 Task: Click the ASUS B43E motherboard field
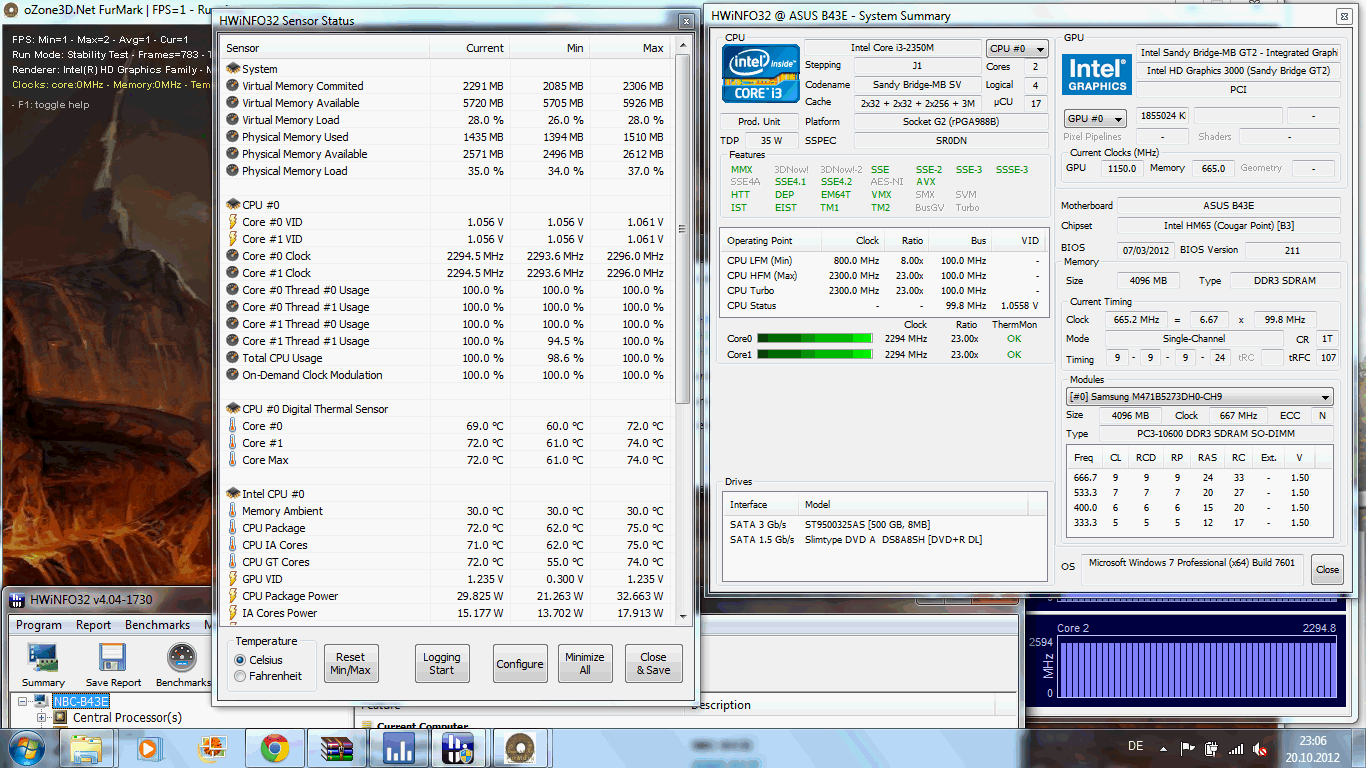click(x=1229, y=206)
